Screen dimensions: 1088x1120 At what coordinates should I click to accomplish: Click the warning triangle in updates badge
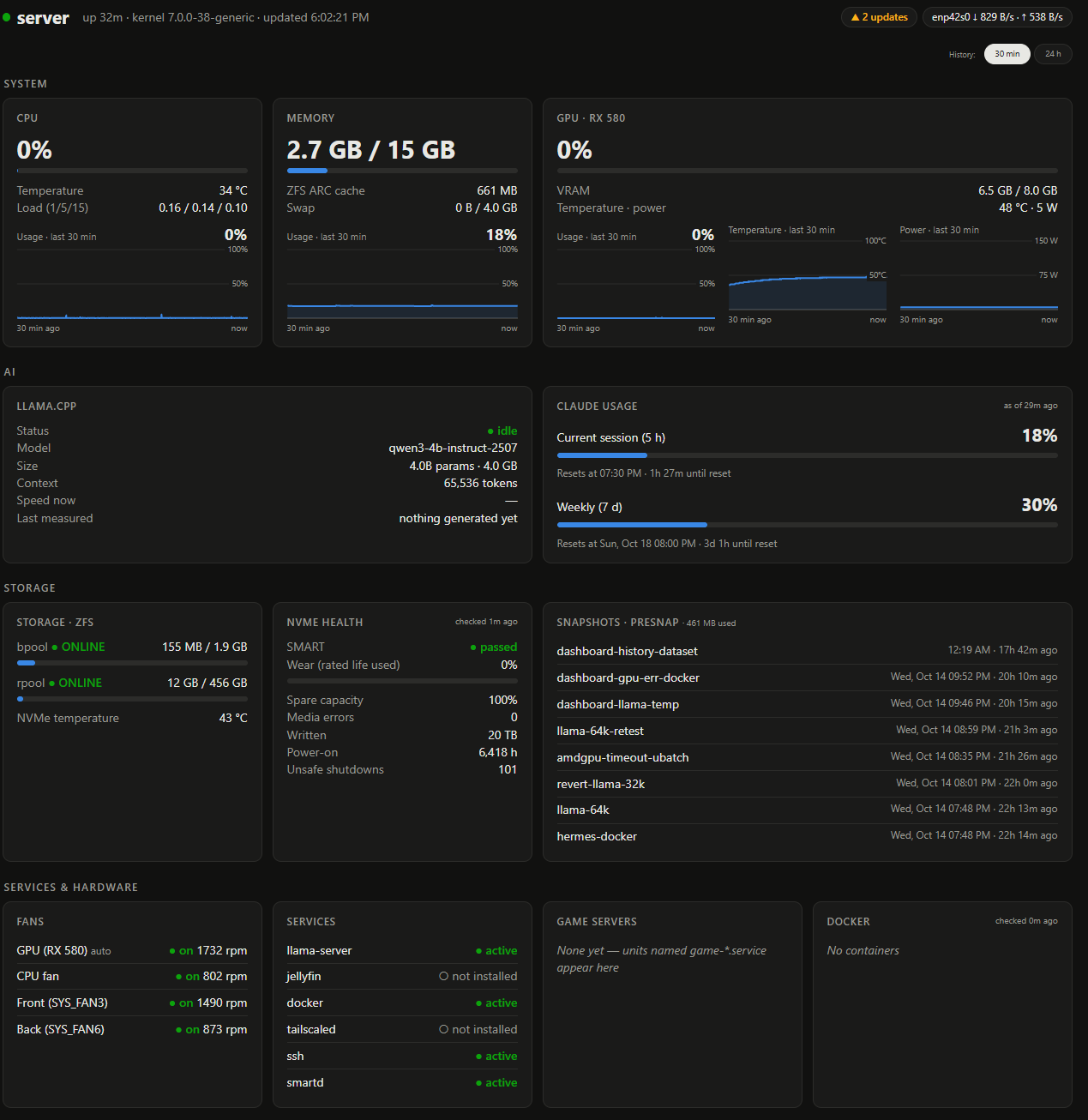click(x=855, y=17)
